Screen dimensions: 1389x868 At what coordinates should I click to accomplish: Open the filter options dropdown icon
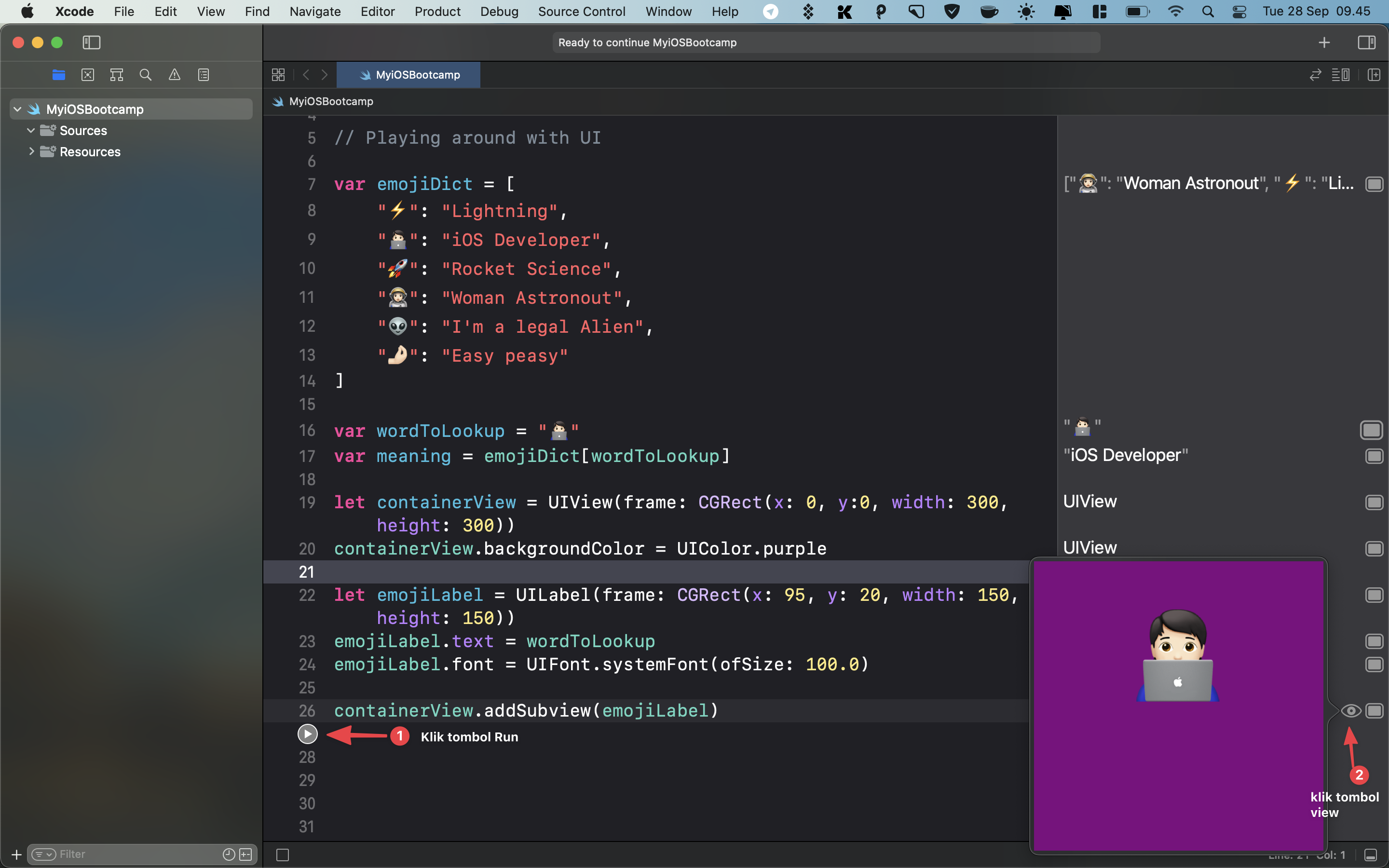[x=43, y=854]
